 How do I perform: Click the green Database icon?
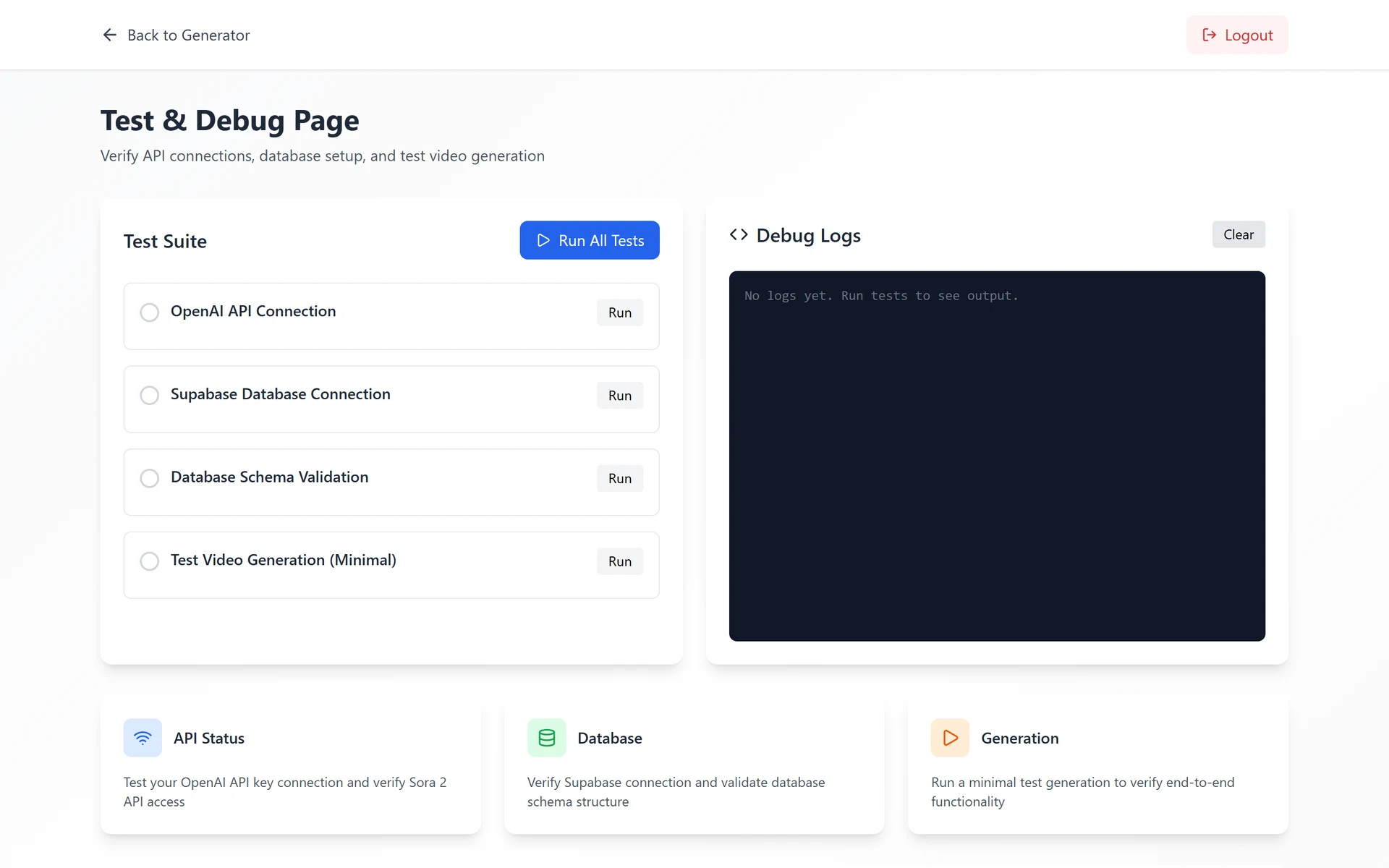pyautogui.click(x=547, y=738)
